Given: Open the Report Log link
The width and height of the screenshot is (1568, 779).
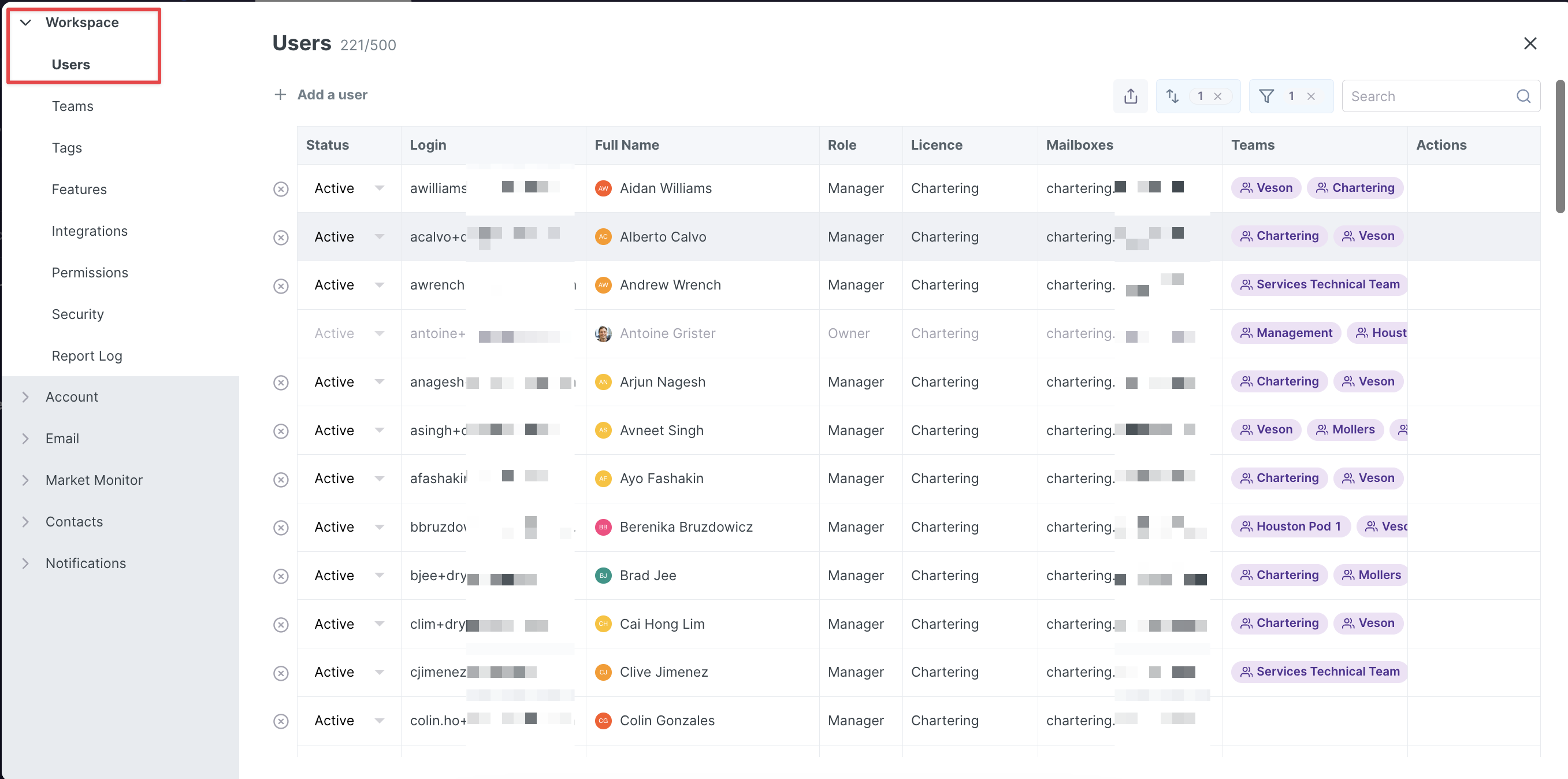Looking at the screenshot, I should [x=87, y=356].
